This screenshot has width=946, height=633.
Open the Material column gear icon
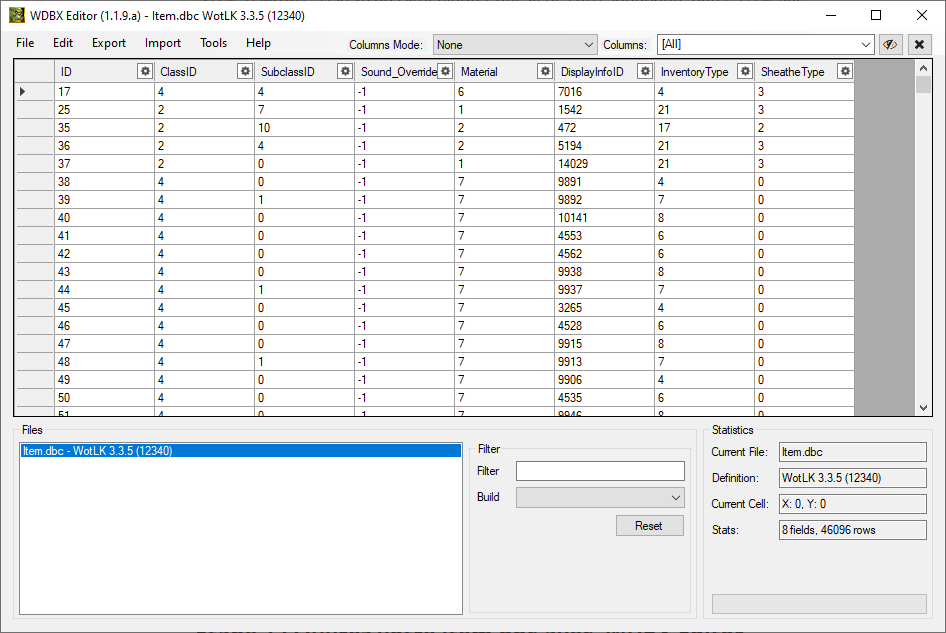point(545,71)
